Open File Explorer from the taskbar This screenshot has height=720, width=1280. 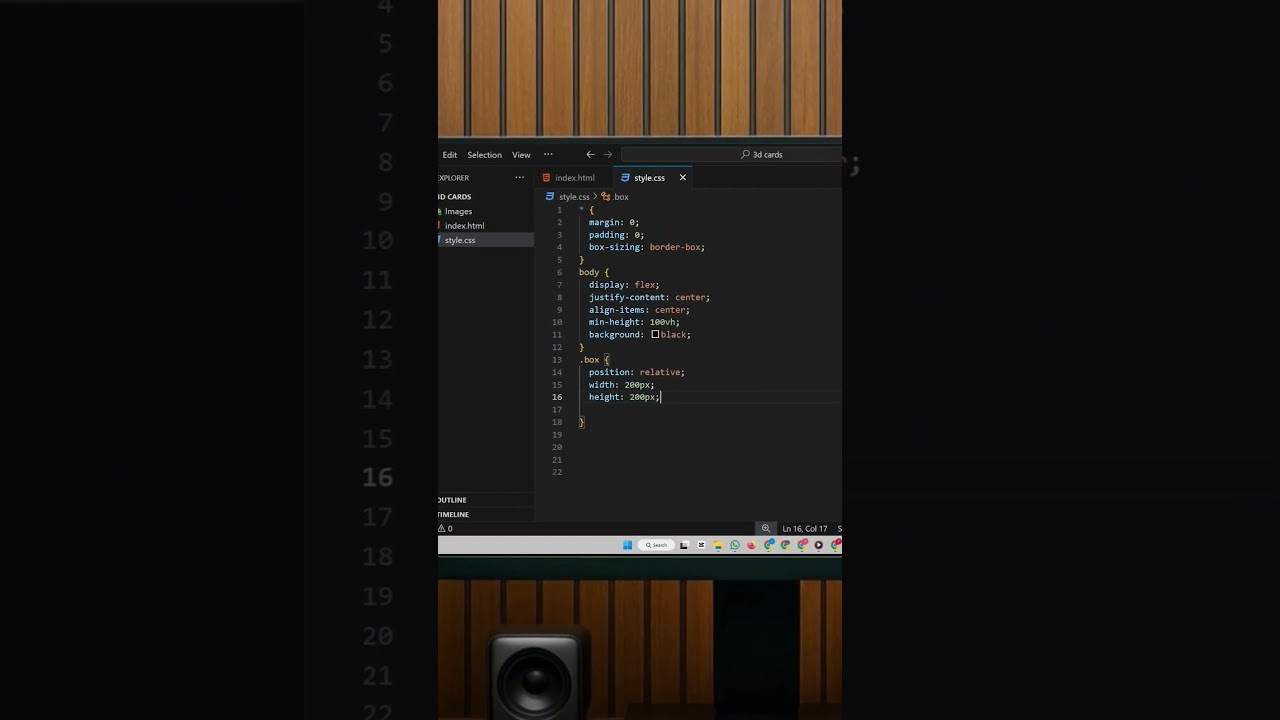coord(718,545)
